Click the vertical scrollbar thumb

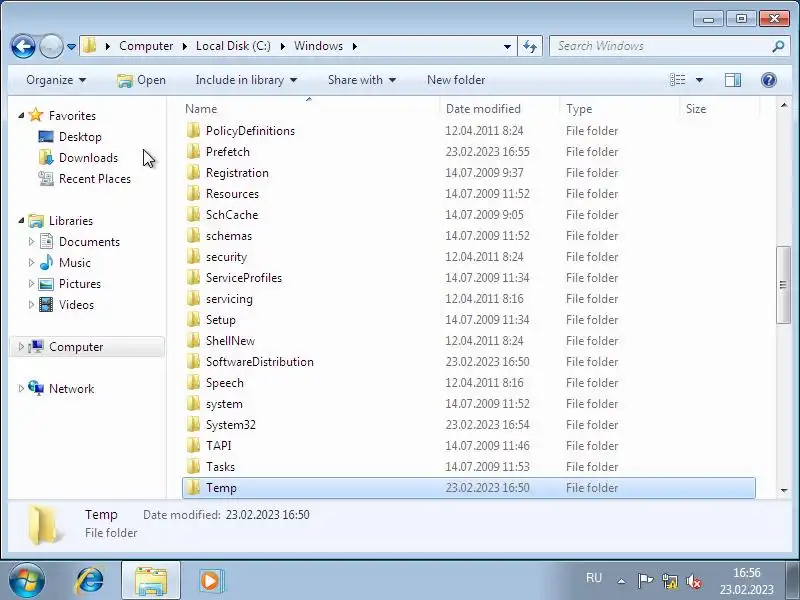(x=783, y=285)
